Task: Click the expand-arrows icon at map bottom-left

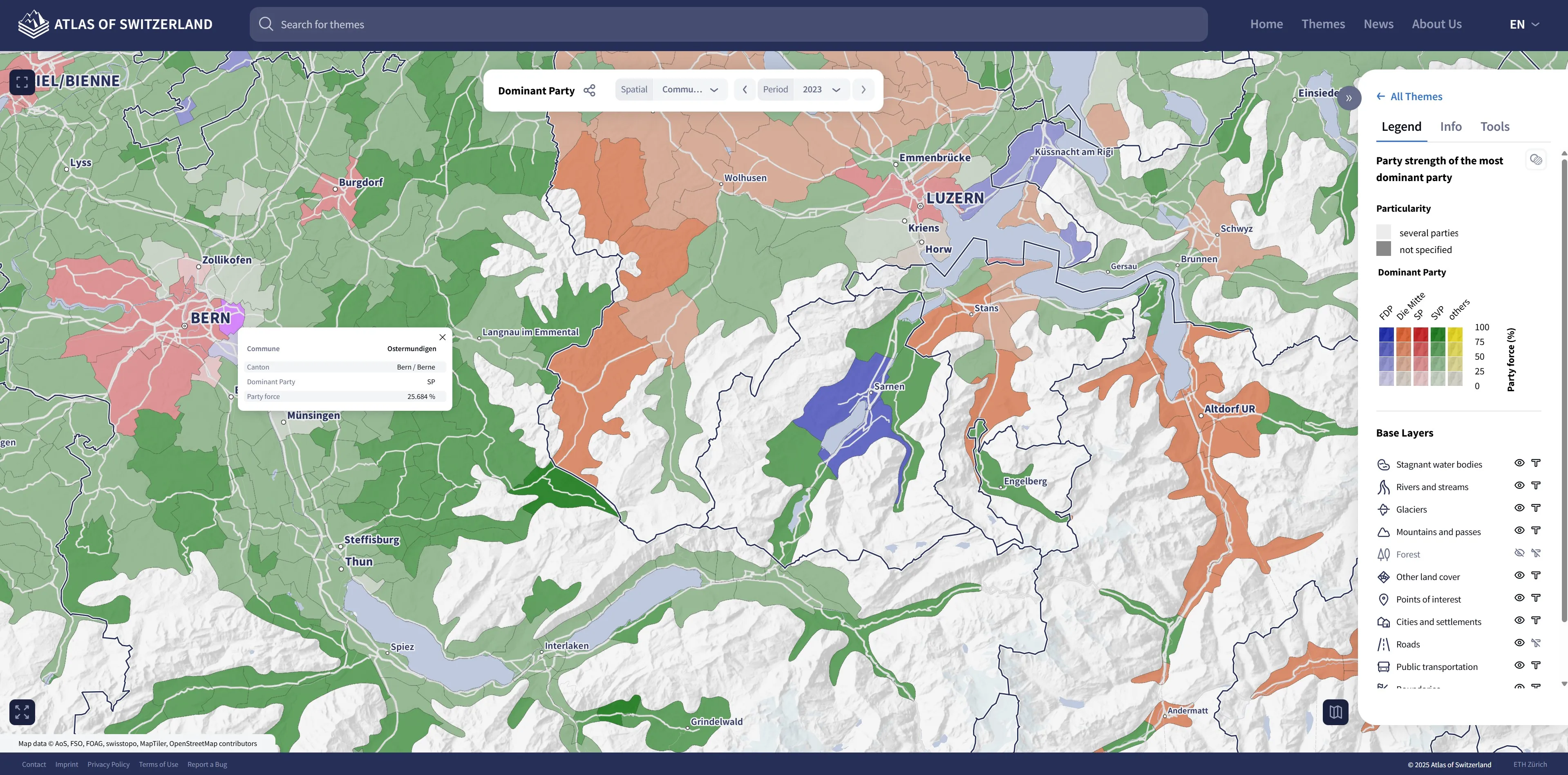Action: coord(22,712)
